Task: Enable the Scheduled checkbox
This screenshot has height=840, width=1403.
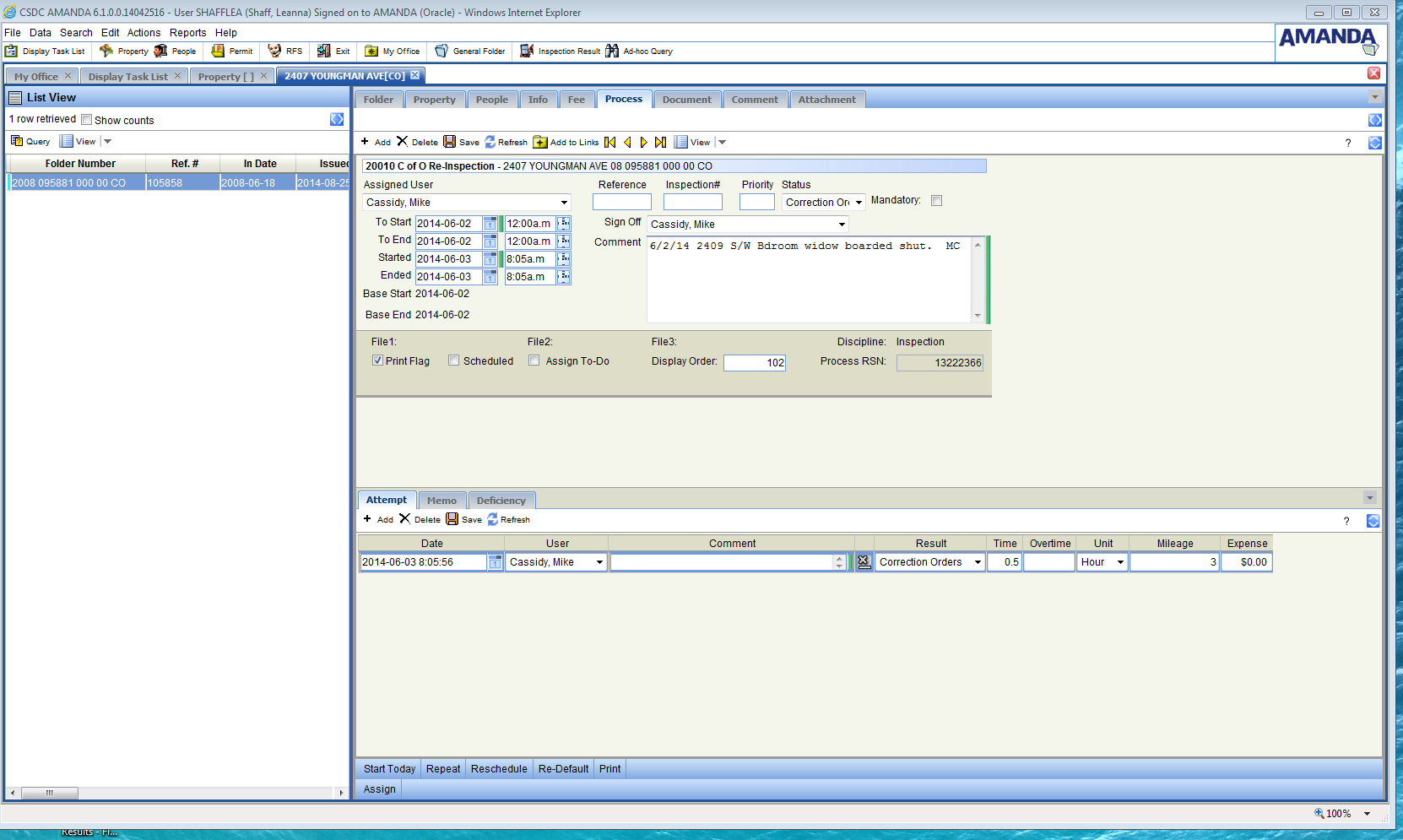Action: (x=454, y=360)
